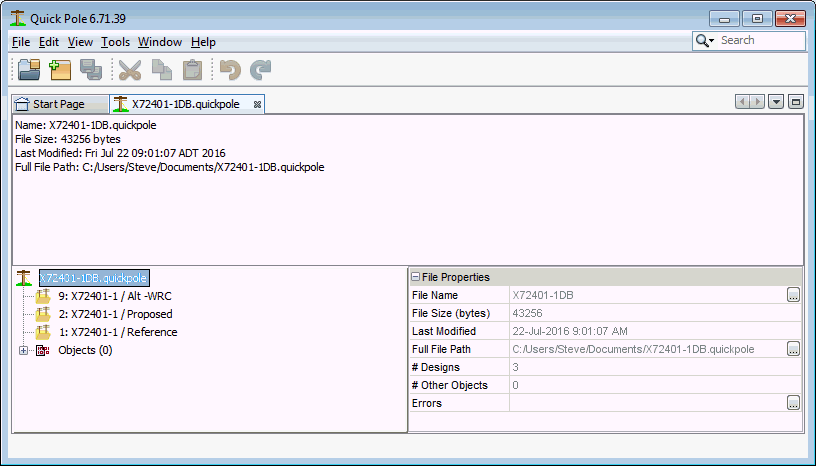Select the X72401-1DB.quickpole tab
Image resolution: width=816 pixels, height=466 pixels.
[185, 104]
